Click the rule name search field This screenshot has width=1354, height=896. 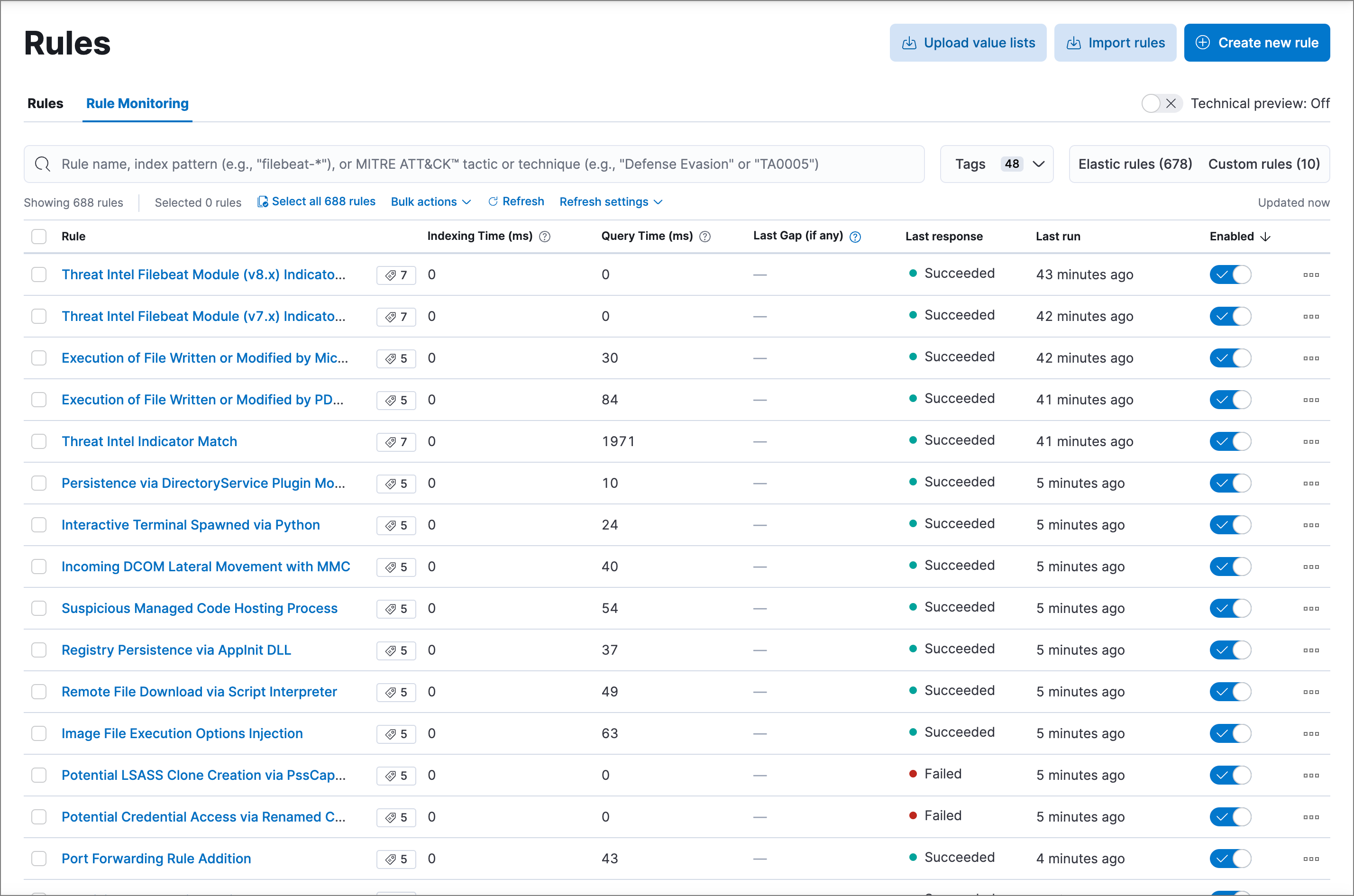click(474, 164)
